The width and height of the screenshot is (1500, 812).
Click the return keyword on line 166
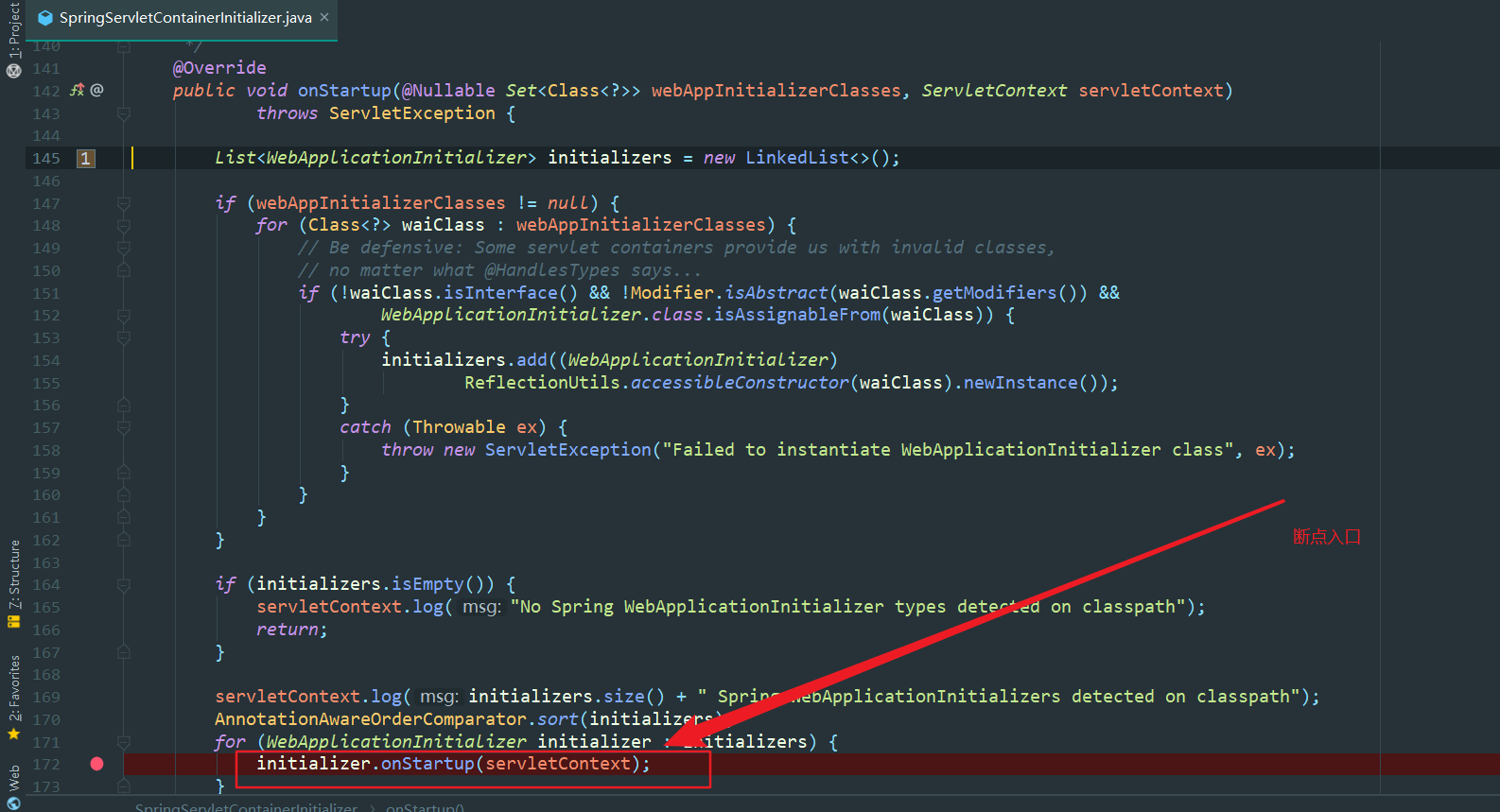click(x=288, y=630)
